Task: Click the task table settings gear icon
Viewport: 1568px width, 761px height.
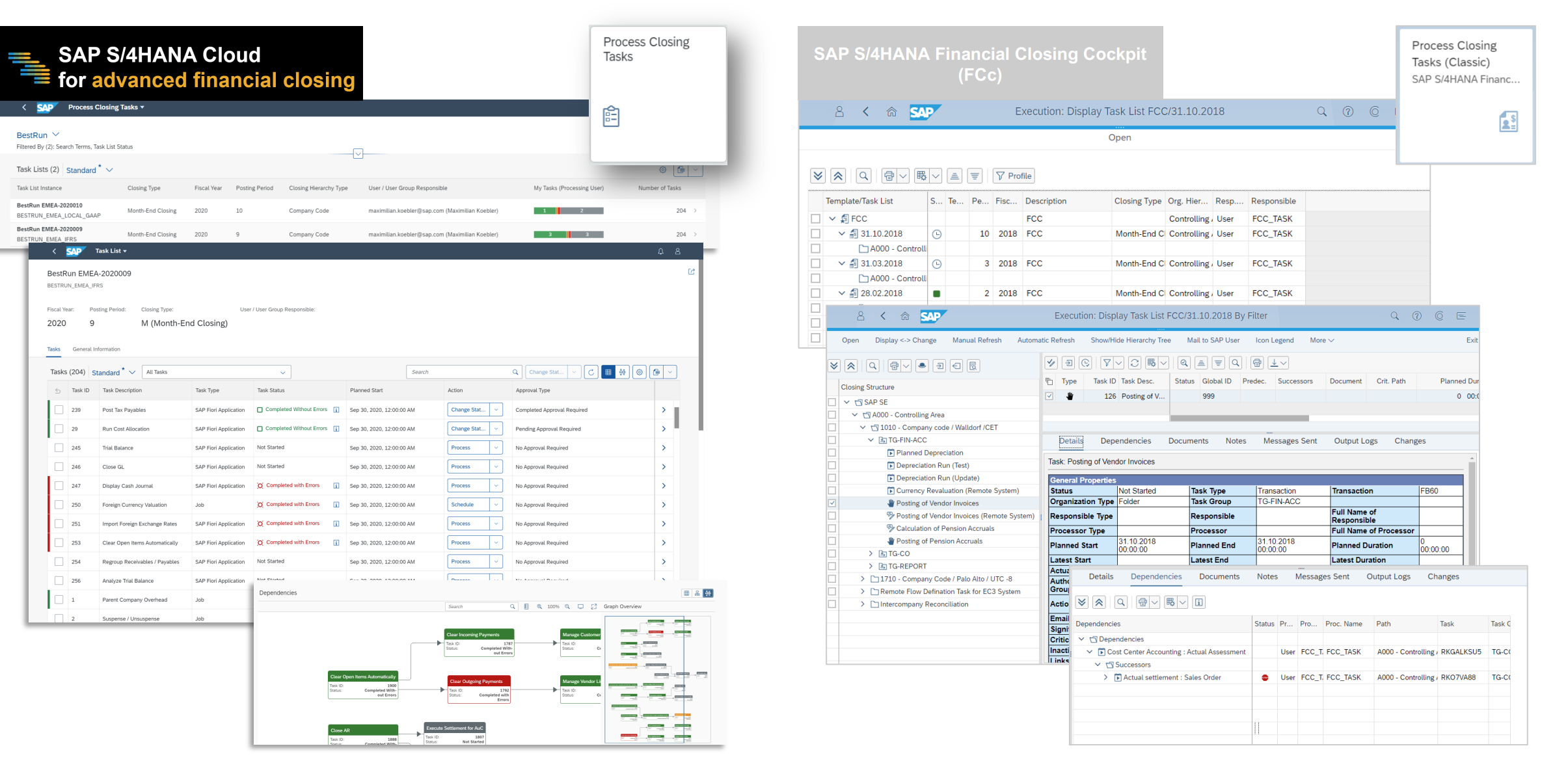Action: tap(640, 372)
